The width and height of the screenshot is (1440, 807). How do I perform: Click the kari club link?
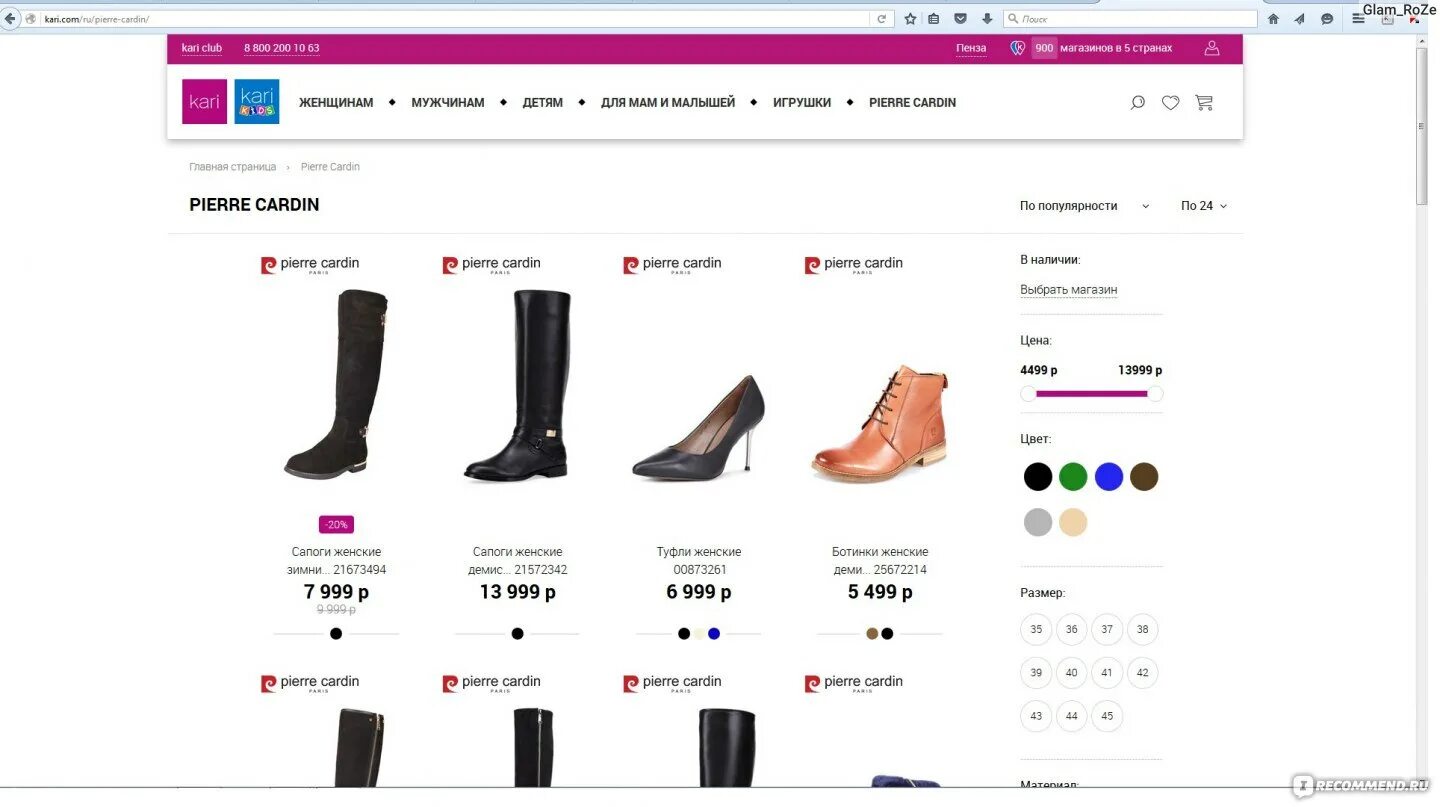202,48
